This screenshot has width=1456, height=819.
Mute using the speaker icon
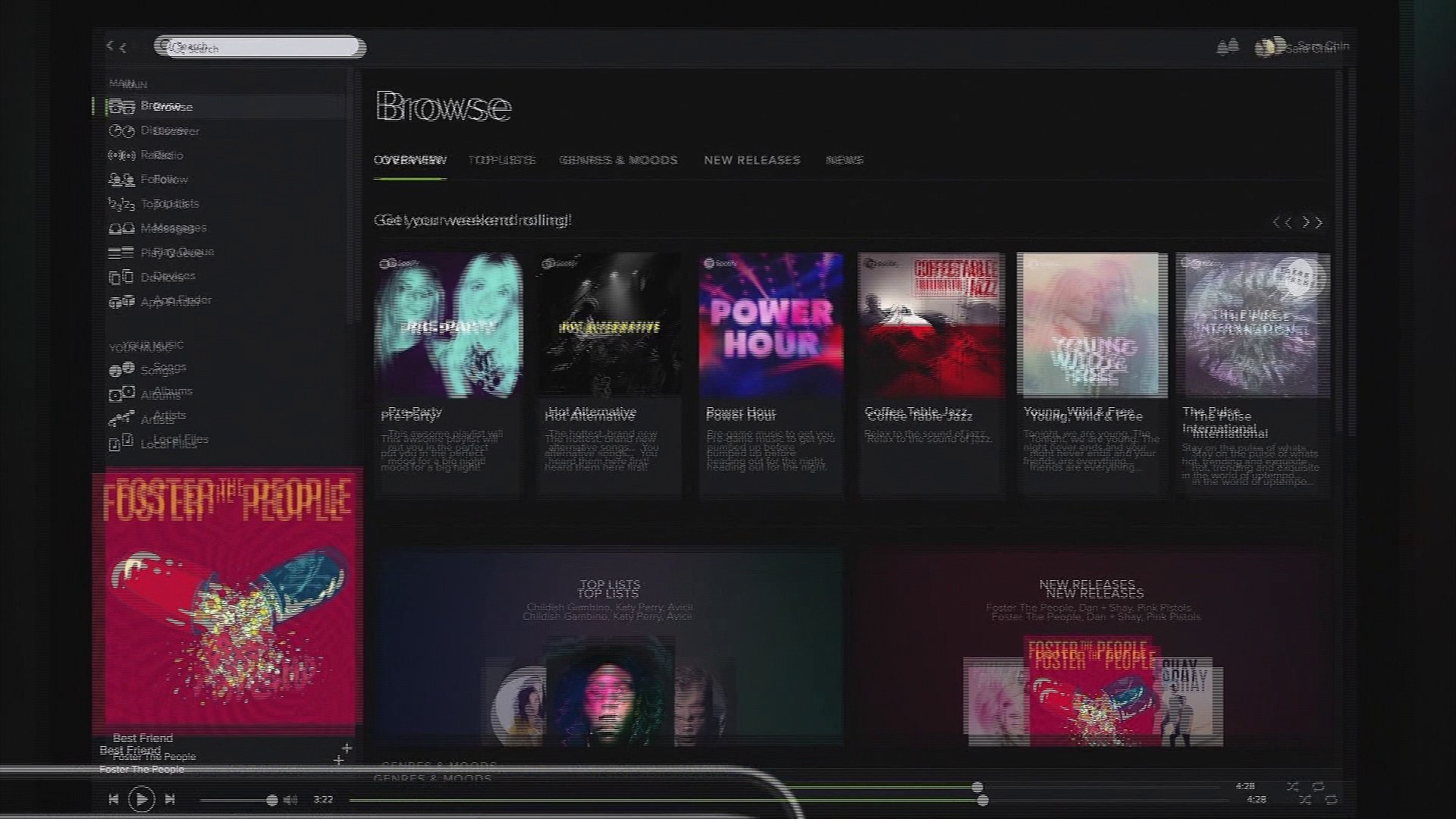point(290,800)
